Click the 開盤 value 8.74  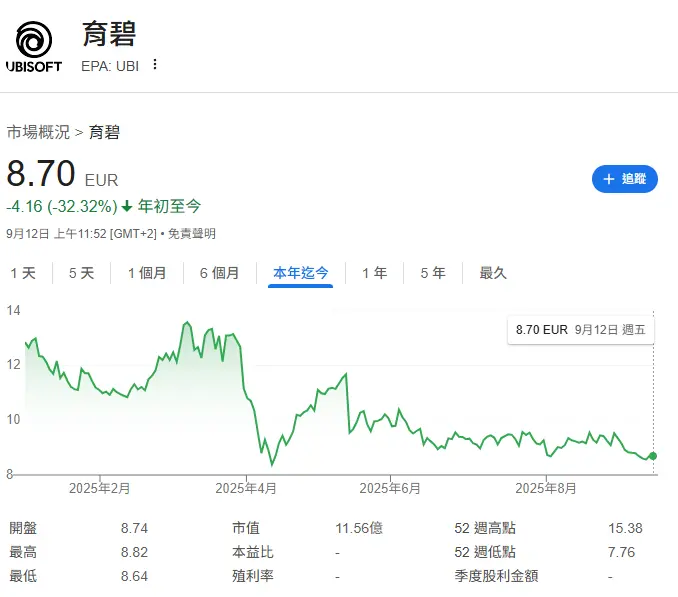tap(134, 528)
